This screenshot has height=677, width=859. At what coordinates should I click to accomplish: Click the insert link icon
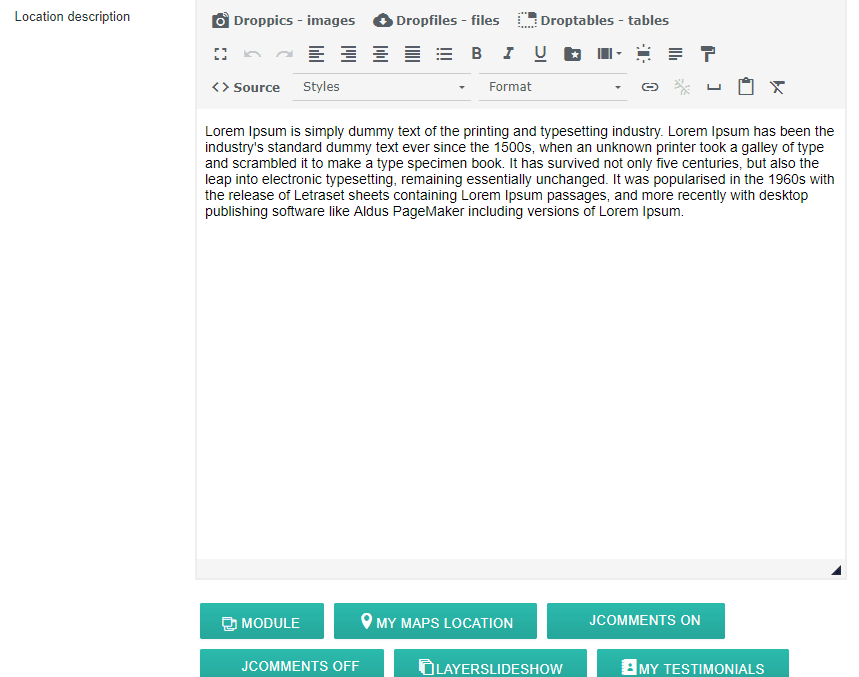pyautogui.click(x=650, y=87)
